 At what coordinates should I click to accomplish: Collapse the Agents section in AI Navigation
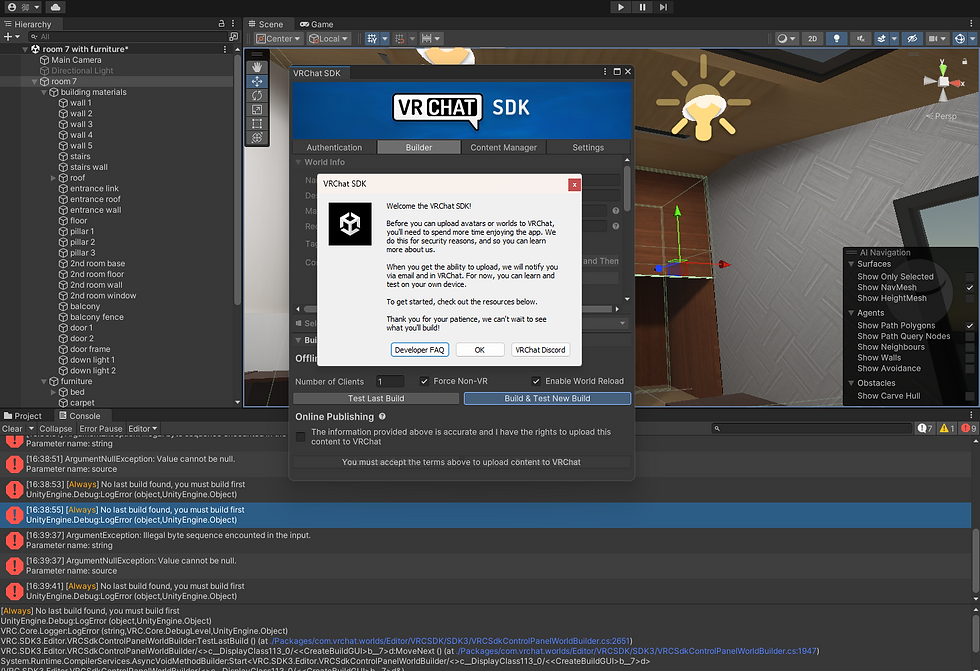point(851,313)
